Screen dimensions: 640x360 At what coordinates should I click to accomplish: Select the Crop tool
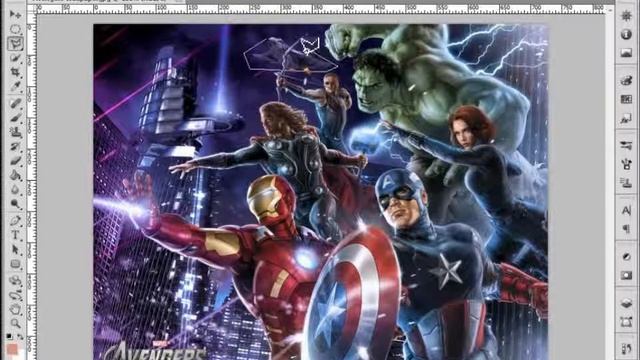coord(15,72)
